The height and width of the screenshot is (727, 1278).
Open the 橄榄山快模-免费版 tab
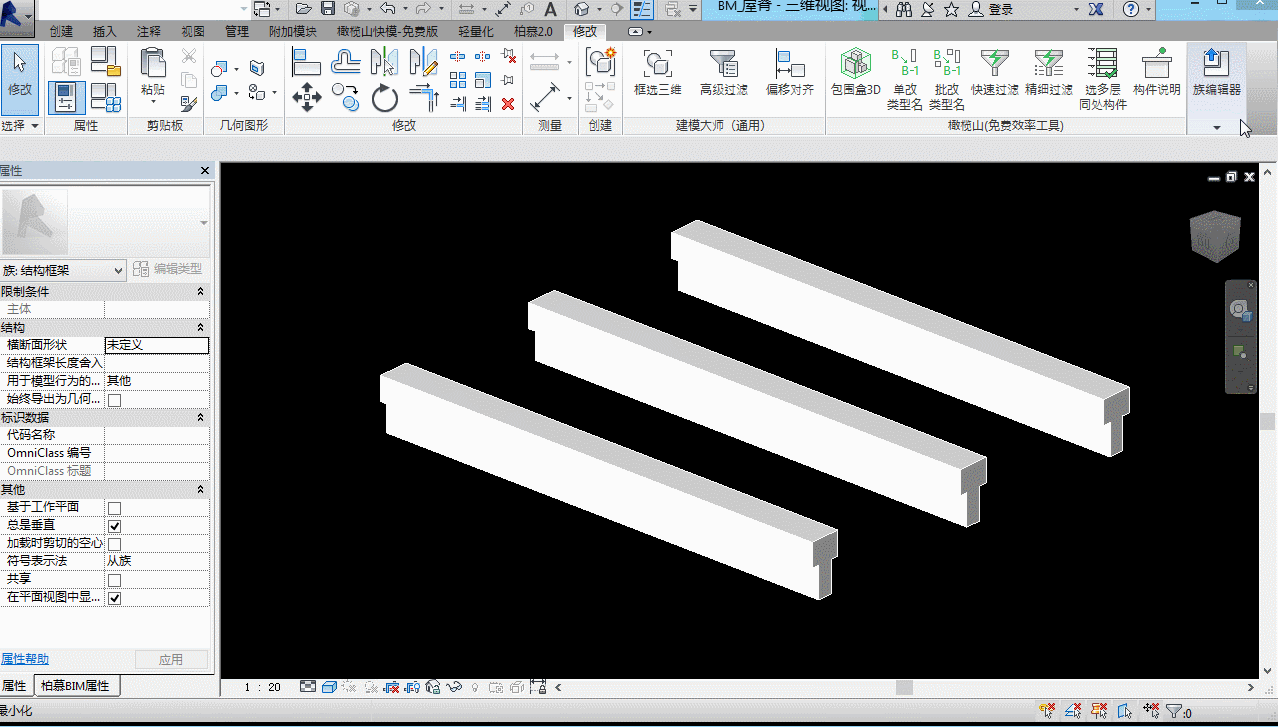coord(388,31)
